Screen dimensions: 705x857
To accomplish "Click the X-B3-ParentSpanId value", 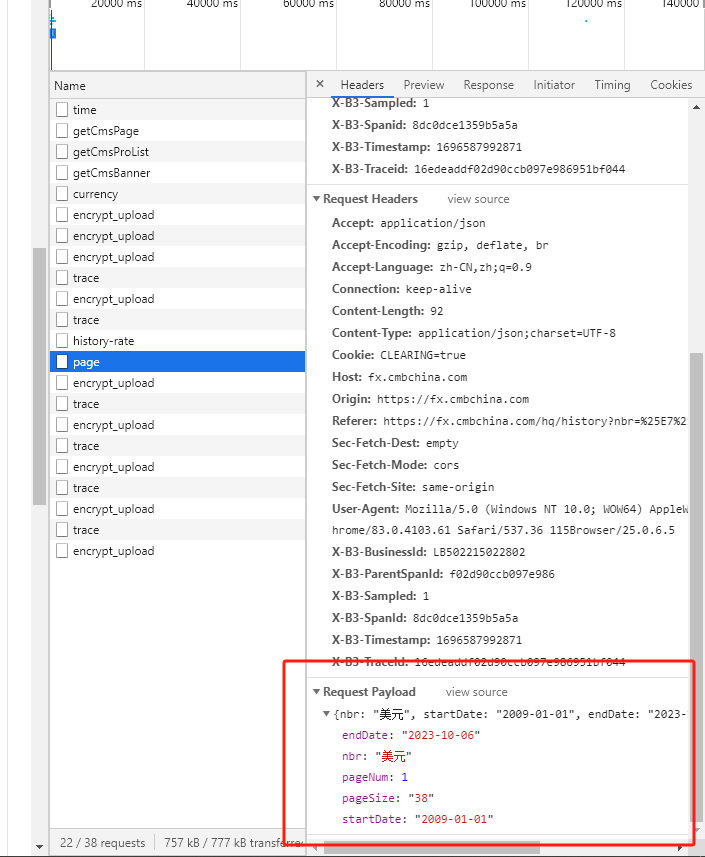I will (502, 574).
